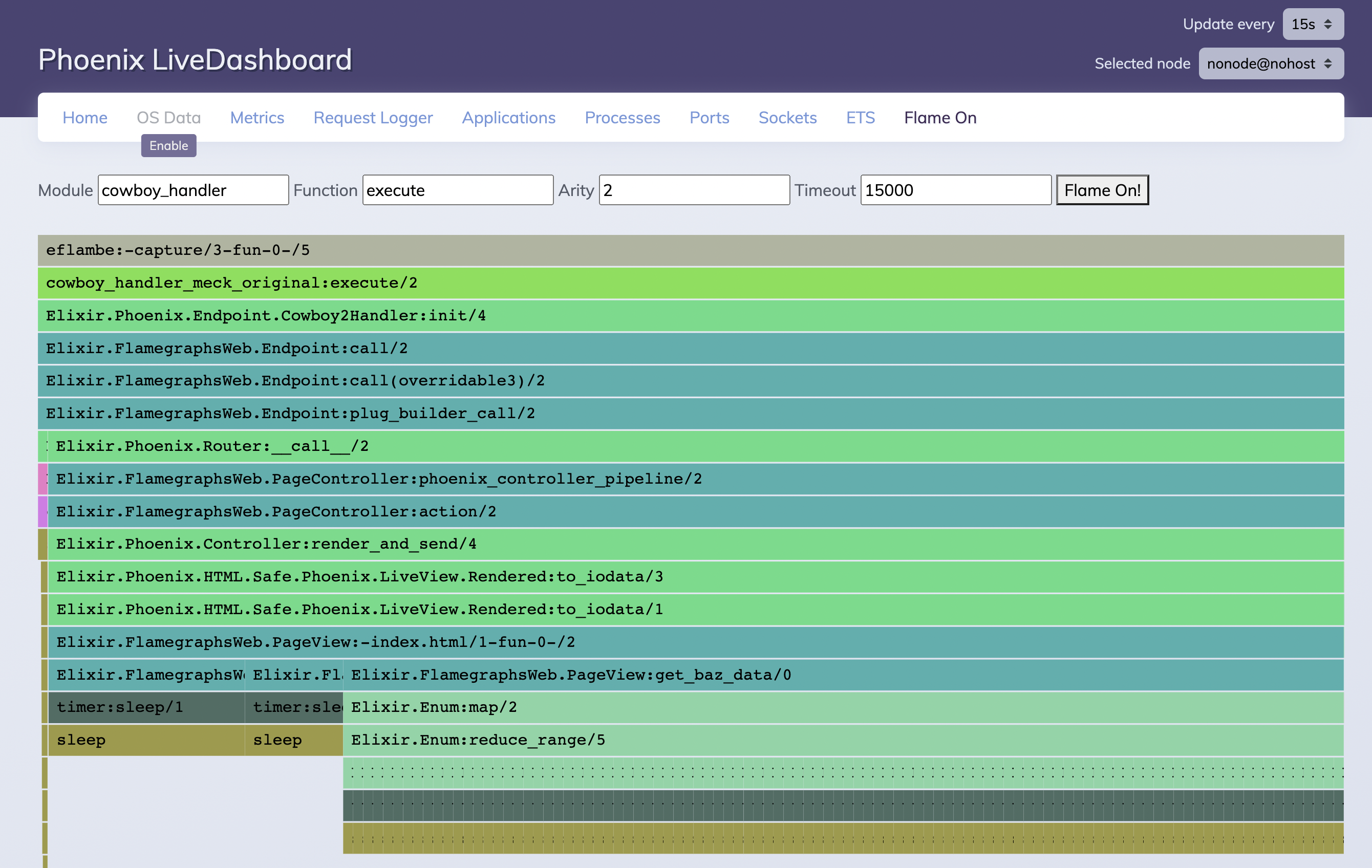This screenshot has height=868, width=1372.
Task: Click the Timeout field showing 15000
Action: (956, 190)
